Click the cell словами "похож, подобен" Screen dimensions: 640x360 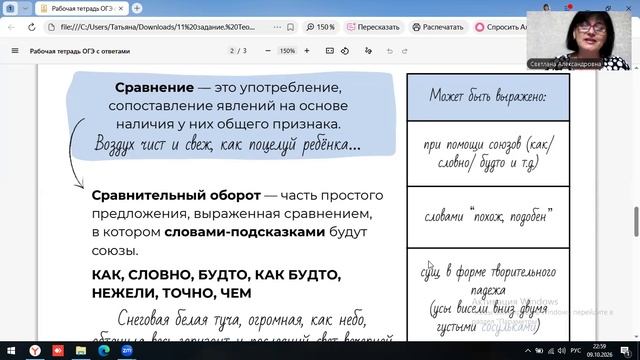488,217
